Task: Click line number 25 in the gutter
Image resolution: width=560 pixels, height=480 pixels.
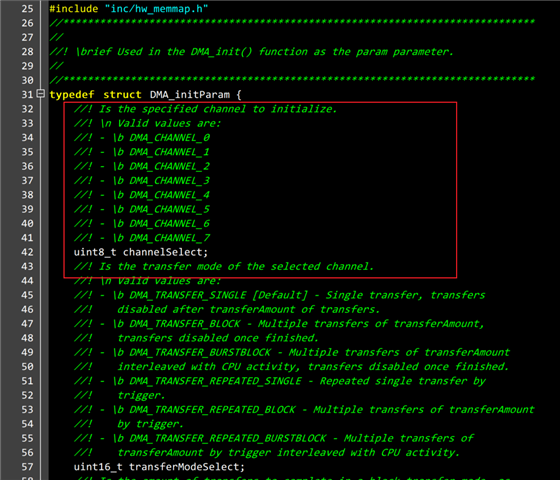Action: pos(28,9)
